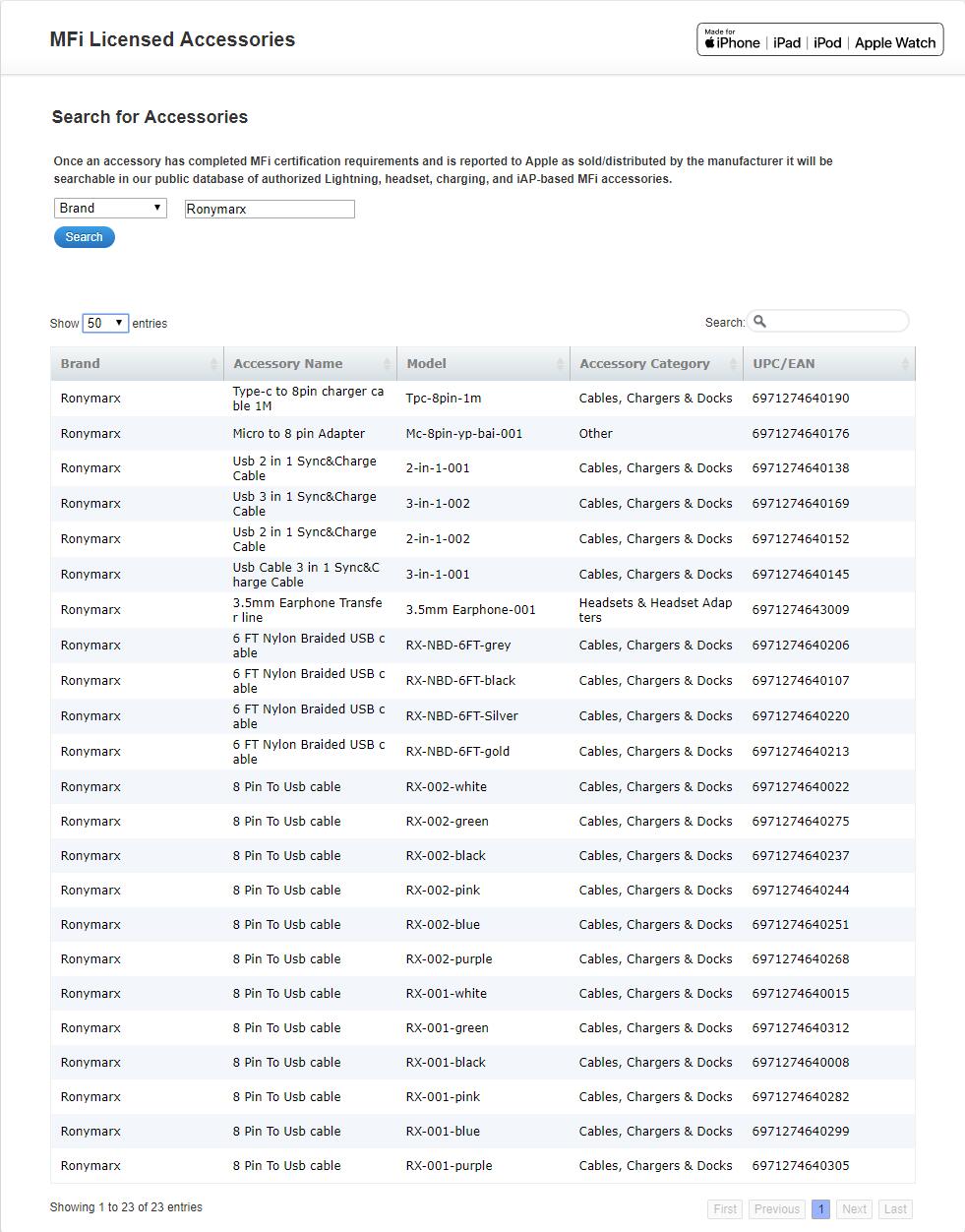Select model RX-002-pink
The height and width of the screenshot is (1232, 965).
tap(443, 891)
